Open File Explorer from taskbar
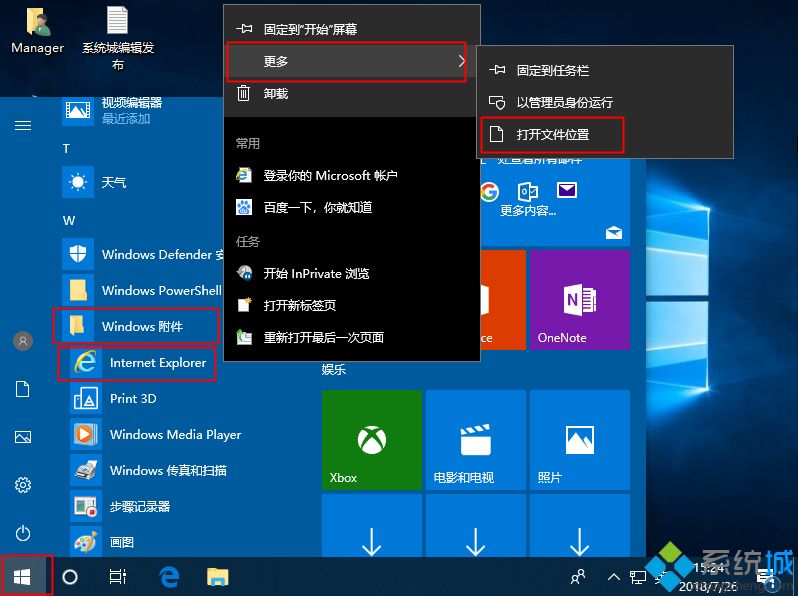Viewport: 798px width, 596px height. point(217,577)
